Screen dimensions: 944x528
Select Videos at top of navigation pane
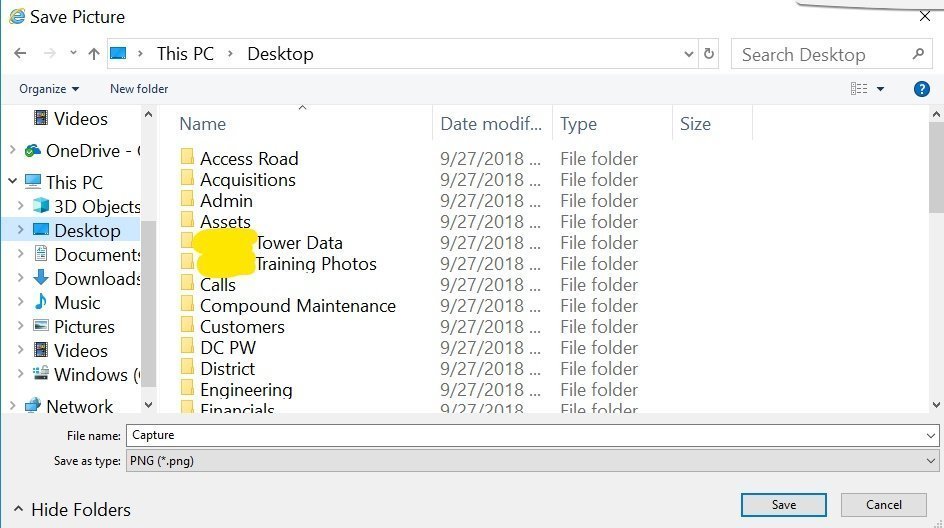tap(71, 119)
